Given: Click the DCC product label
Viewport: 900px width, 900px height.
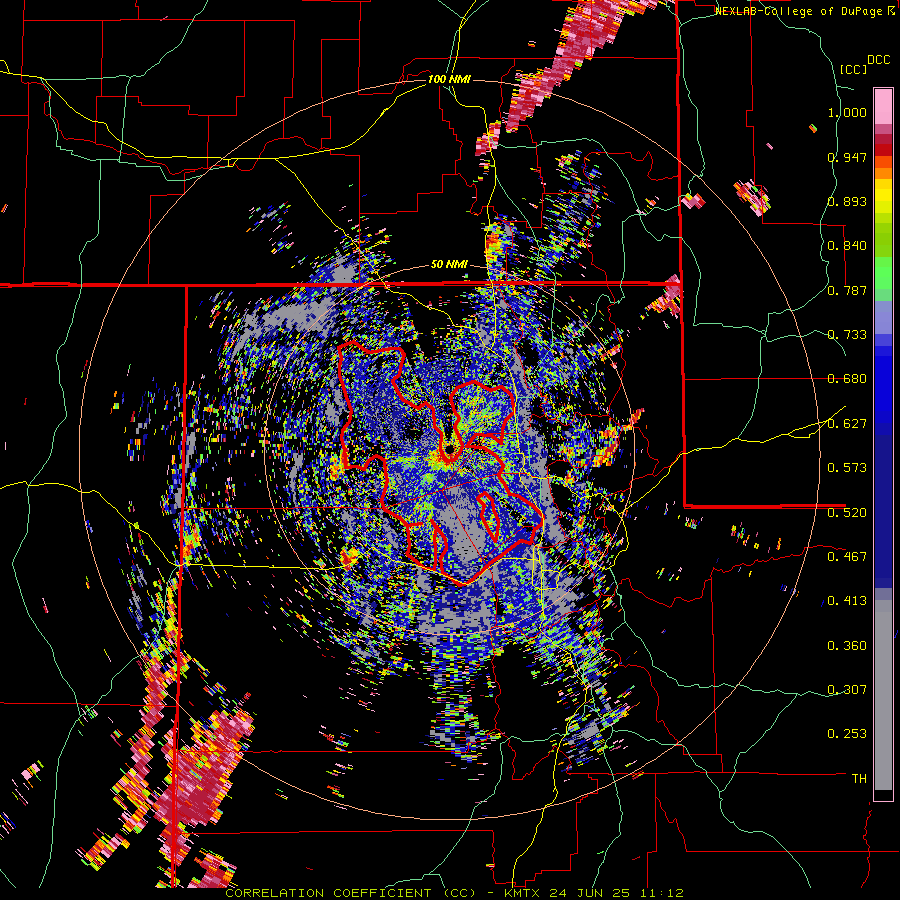Looking at the screenshot, I should (879, 60).
